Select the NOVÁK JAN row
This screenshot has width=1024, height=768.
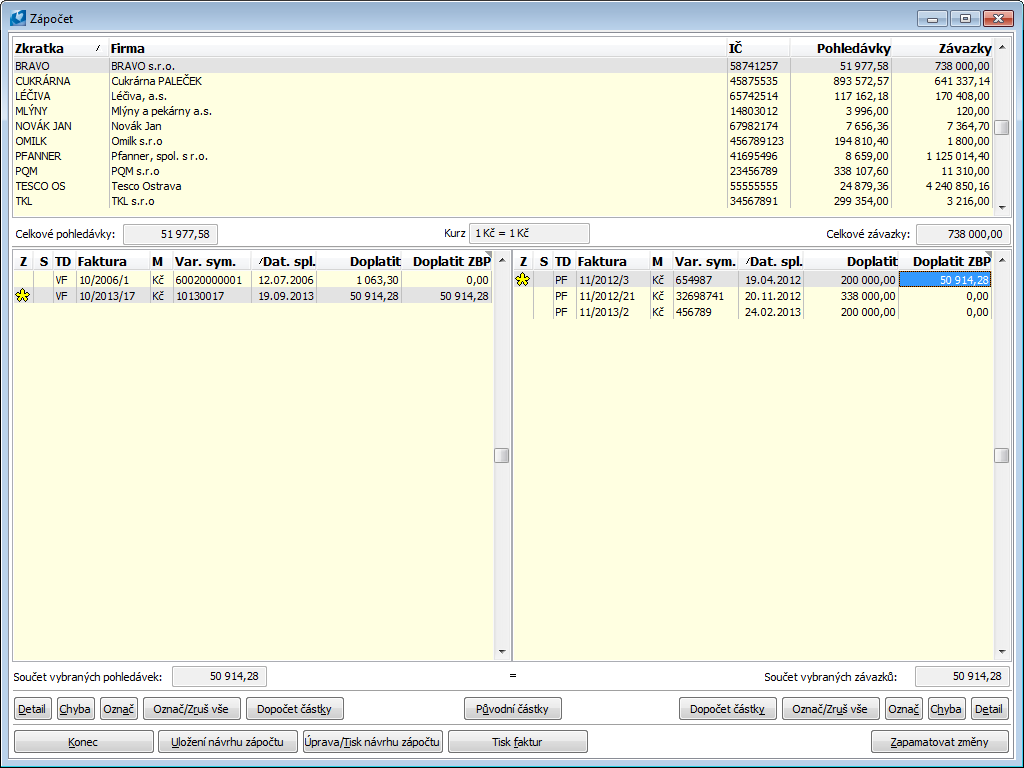pyautogui.click(x=503, y=126)
